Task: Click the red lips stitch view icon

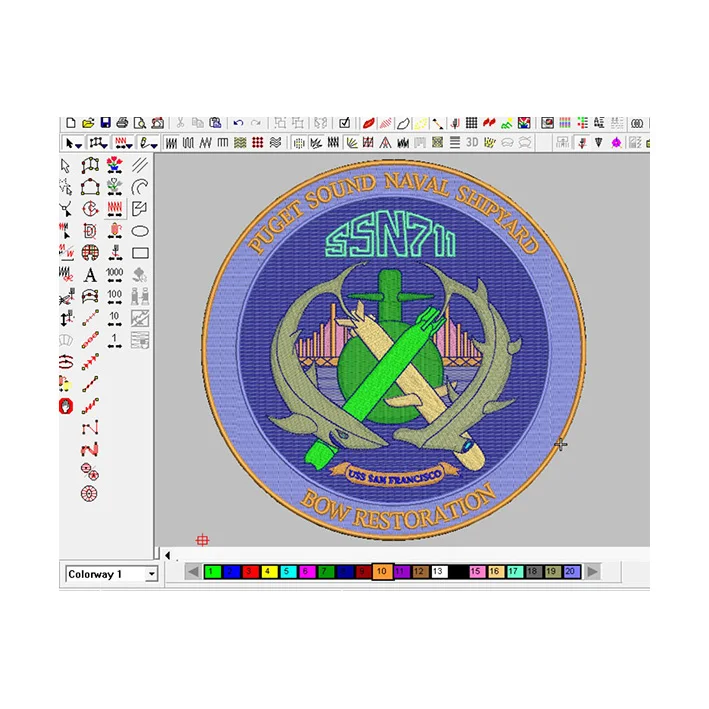Action: 369,123
